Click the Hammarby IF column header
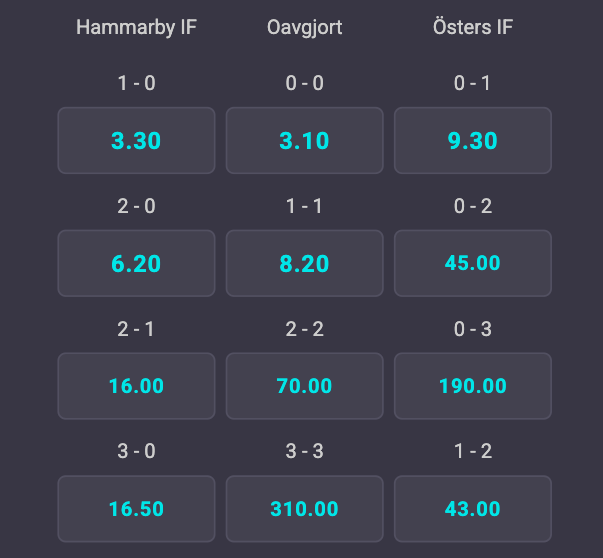Viewport: 603px width, 558px height. coord(136,27)
